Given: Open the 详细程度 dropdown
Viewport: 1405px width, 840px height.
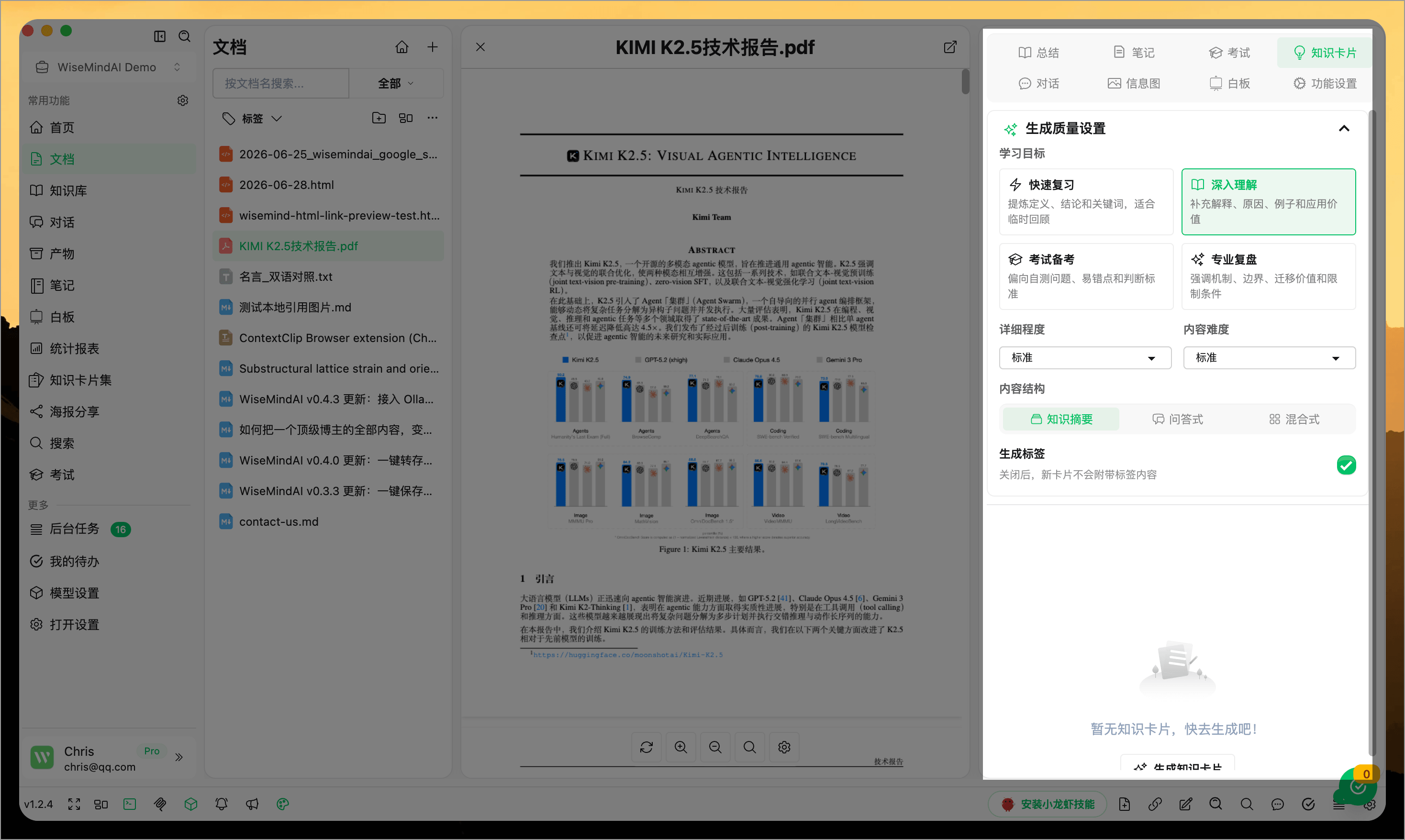Looking at the screenshot, I should coord(1085,358).
